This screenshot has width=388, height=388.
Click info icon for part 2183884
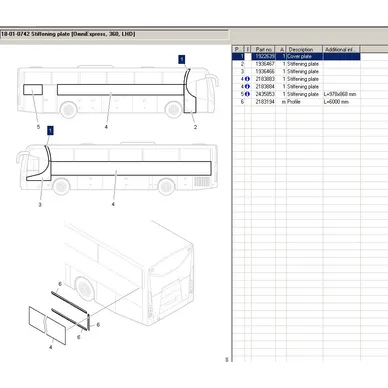pyautogui.click(x=247, y=87)
